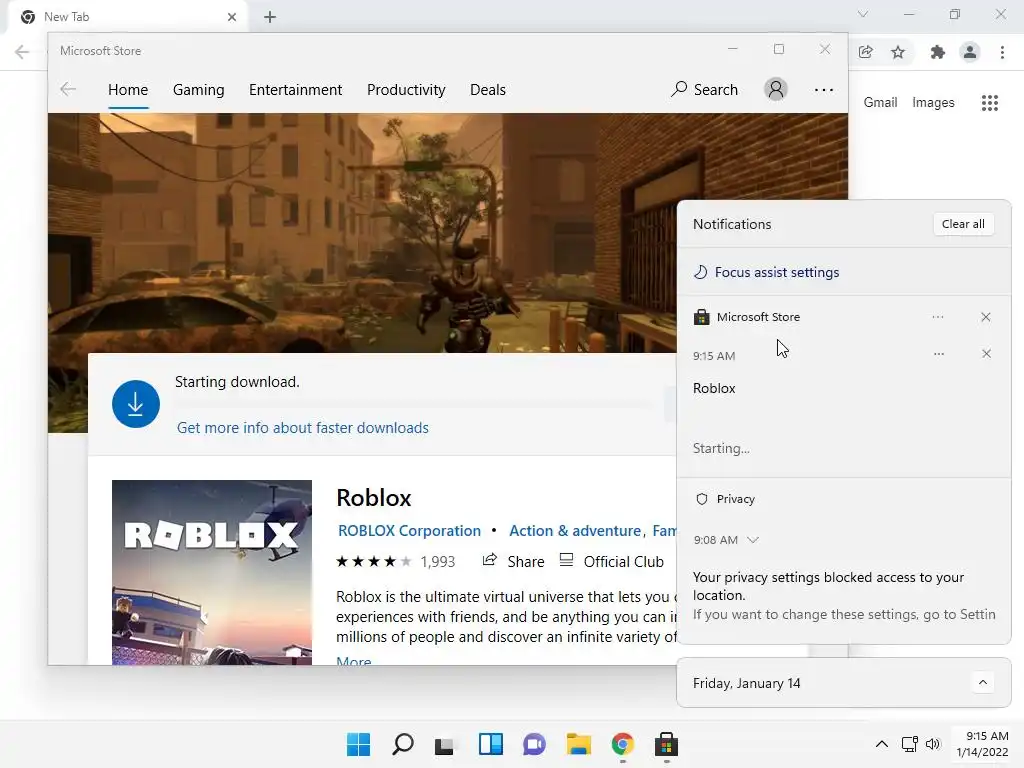1024x768 pixels.
Task: Dismiss the Microsoft Store notification group
Action: 986,317
